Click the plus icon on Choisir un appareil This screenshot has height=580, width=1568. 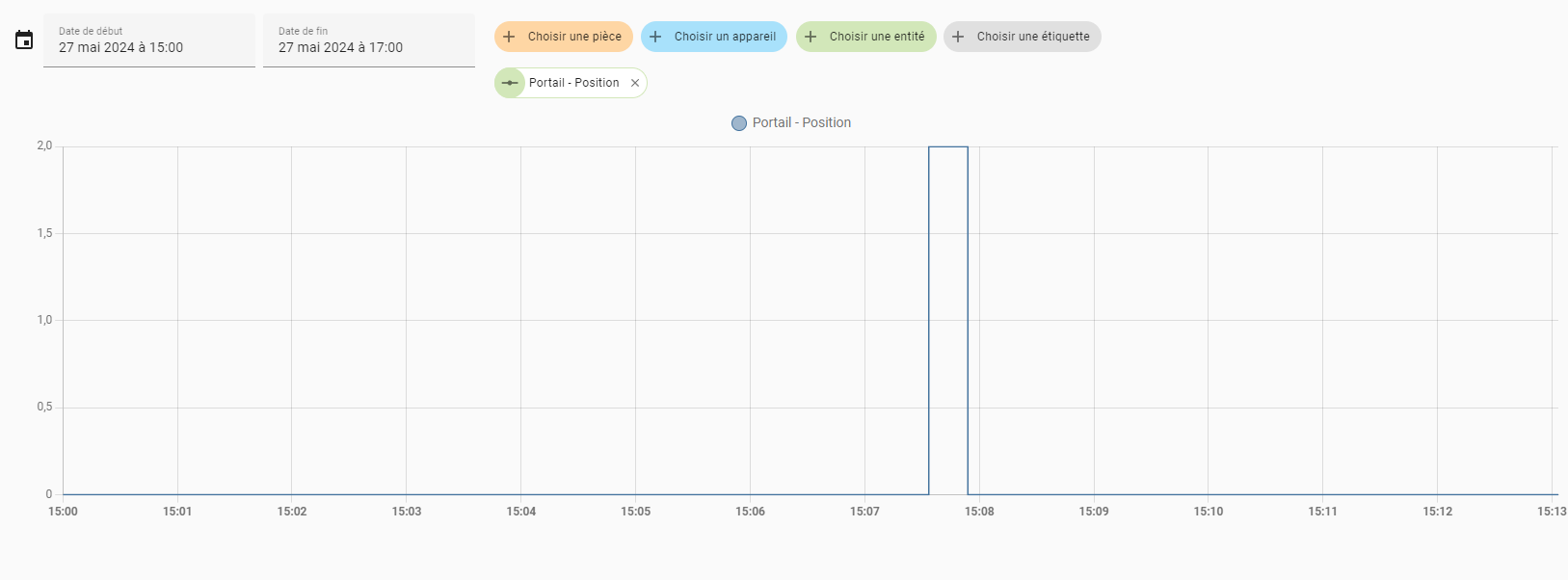tap(655, 37)
